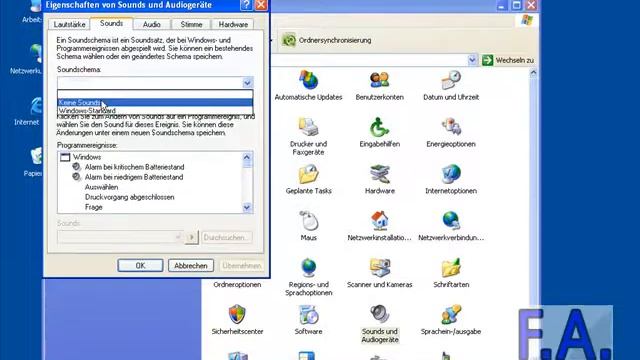Open Sicherheitscenter applet
This screenshot has height=360, width=640.
[237, 320]
